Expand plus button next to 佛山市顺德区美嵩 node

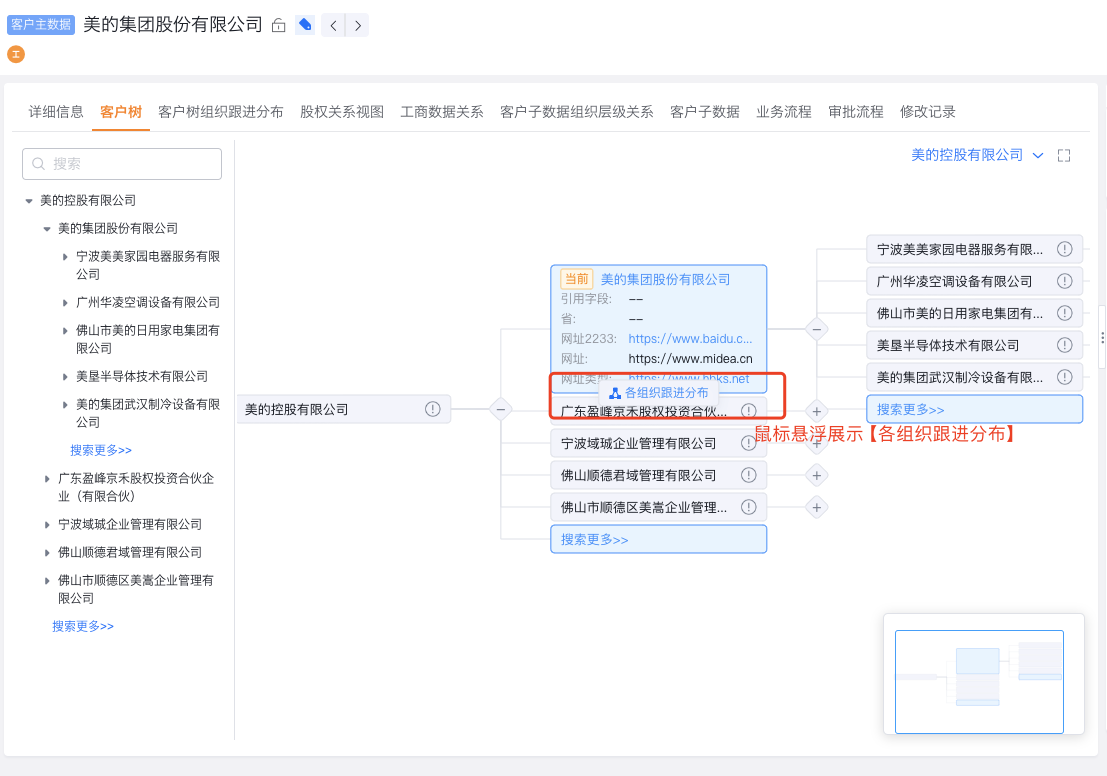(x=817, y=507)
